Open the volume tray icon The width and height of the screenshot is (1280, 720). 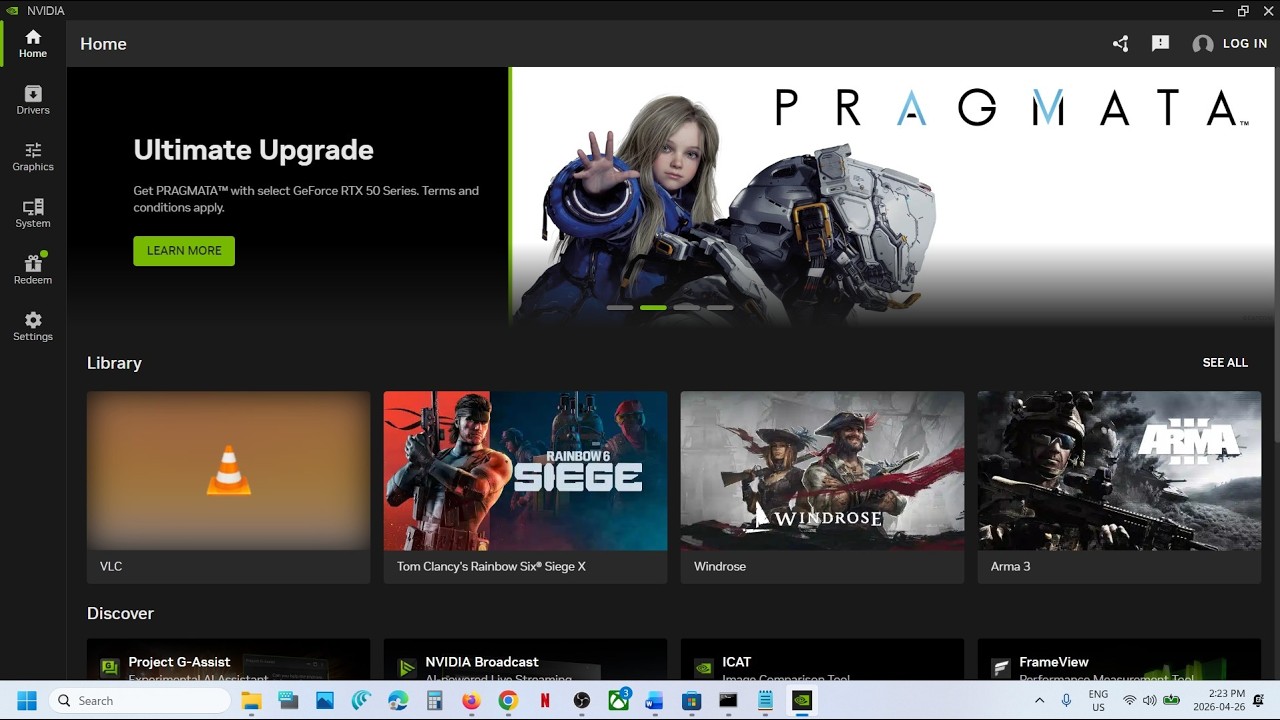1150,701
